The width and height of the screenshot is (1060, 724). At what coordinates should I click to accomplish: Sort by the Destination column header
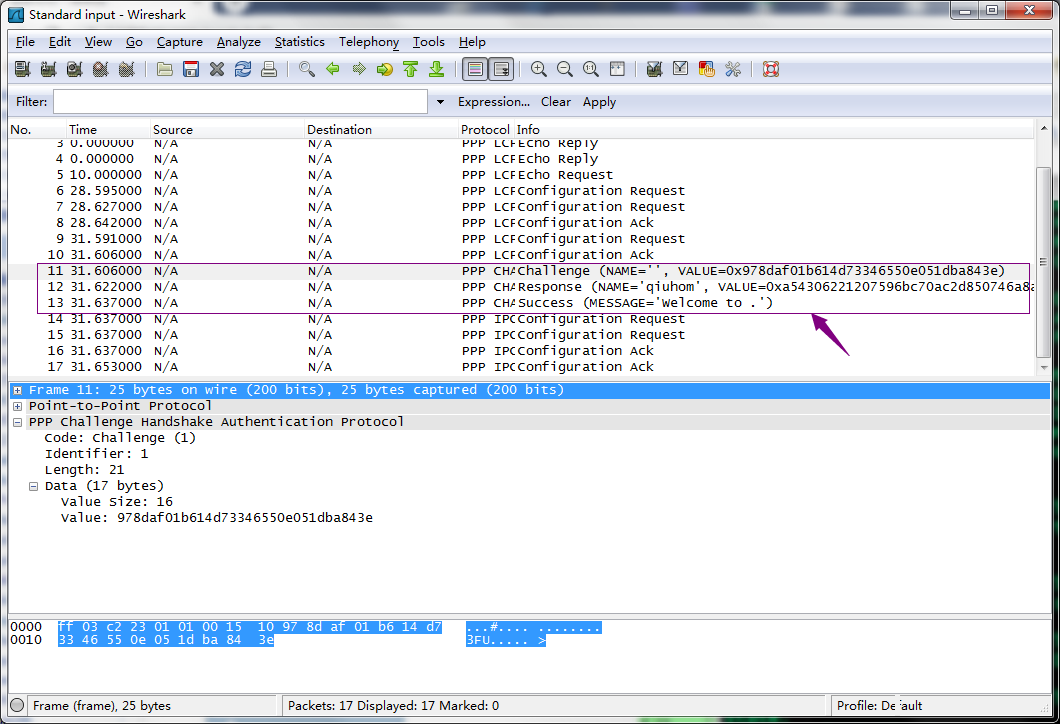pos(381,130)
